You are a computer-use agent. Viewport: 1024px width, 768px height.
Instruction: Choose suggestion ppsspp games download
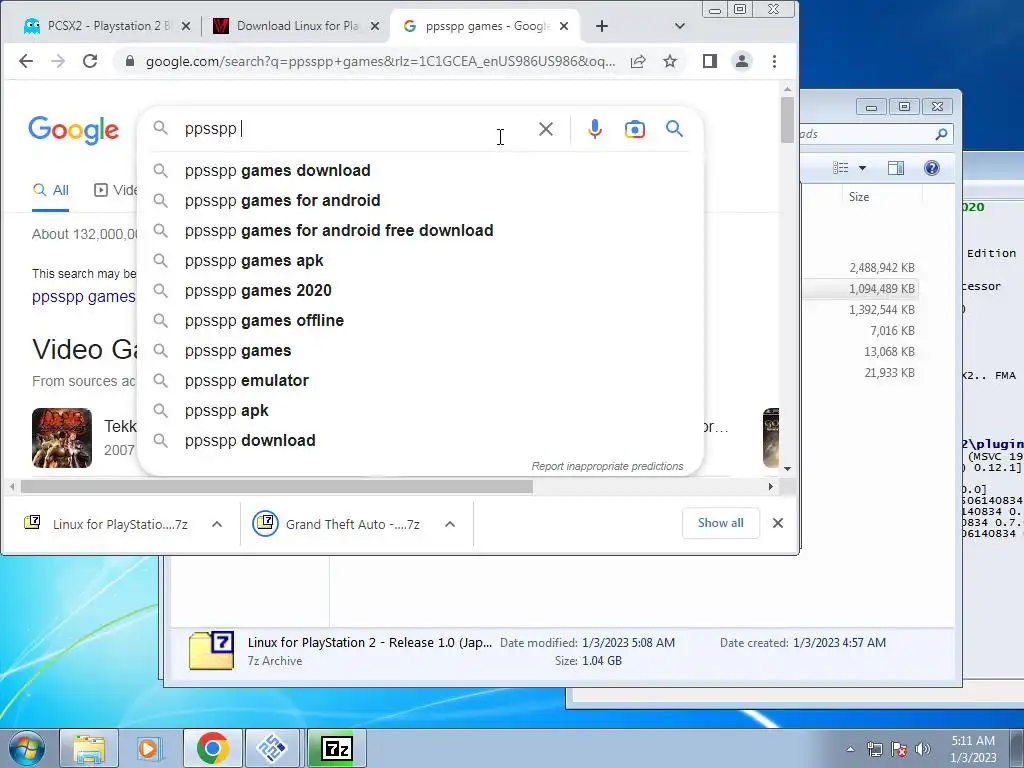pyautogui.click(x=421, y=170)
